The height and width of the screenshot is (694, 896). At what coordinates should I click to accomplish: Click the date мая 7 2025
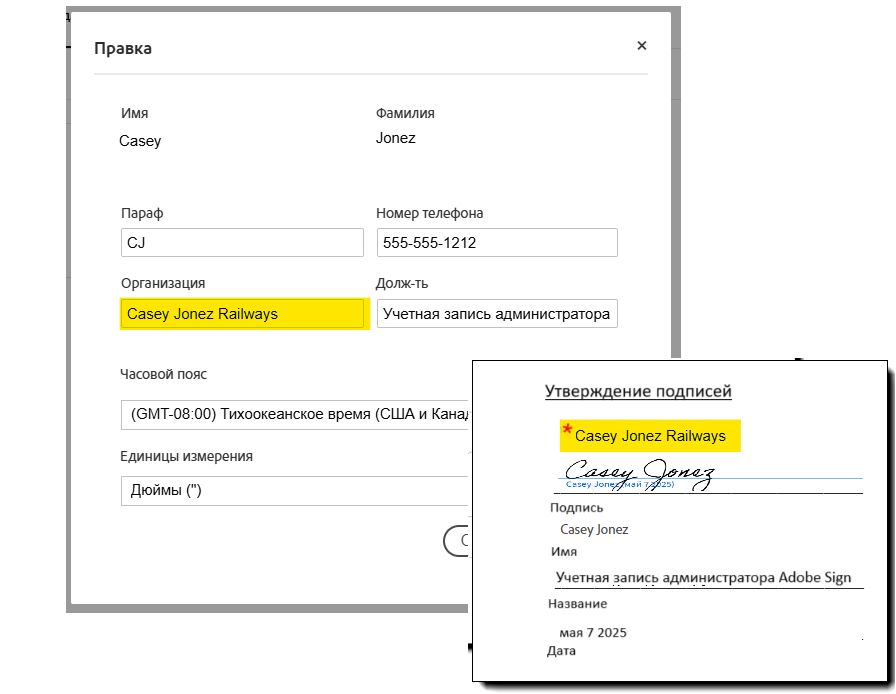click(x=593, y=633)
